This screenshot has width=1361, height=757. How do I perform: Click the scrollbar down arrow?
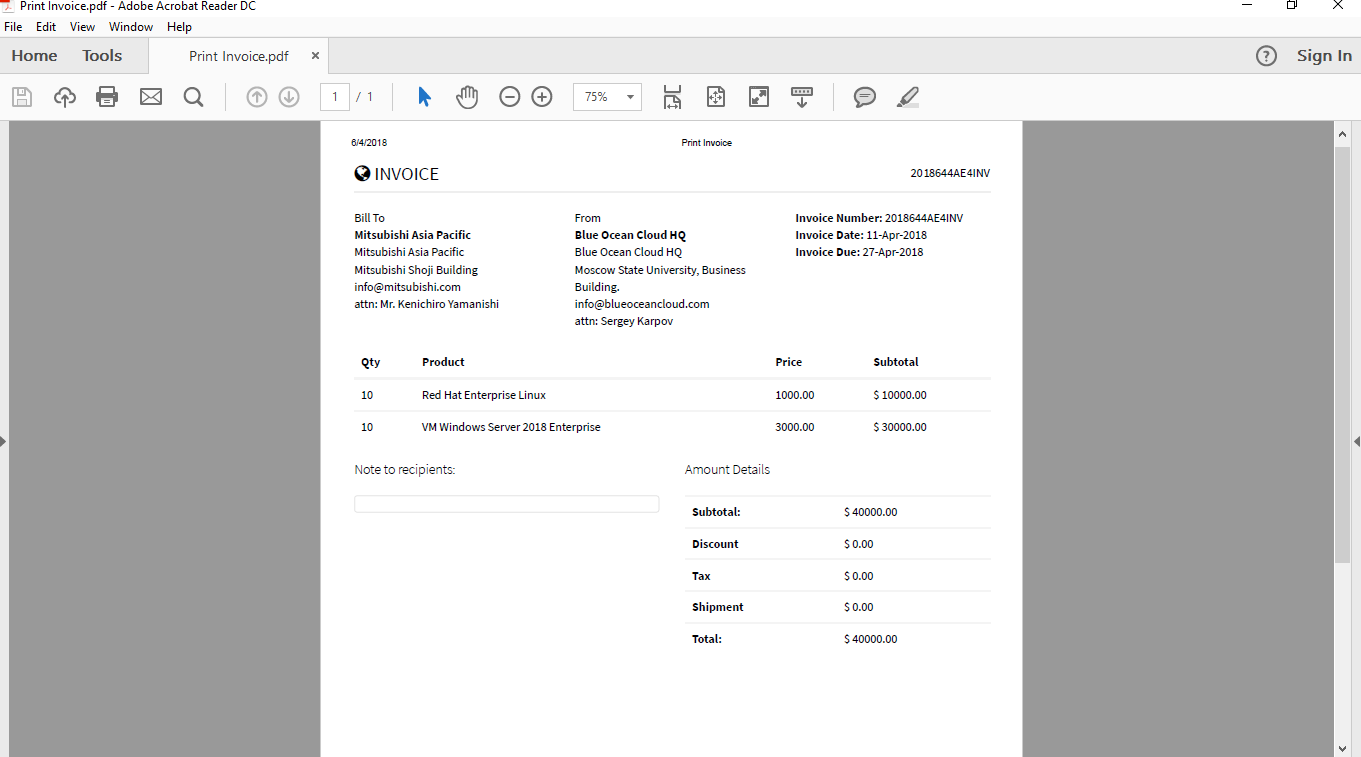(1342, 747)
